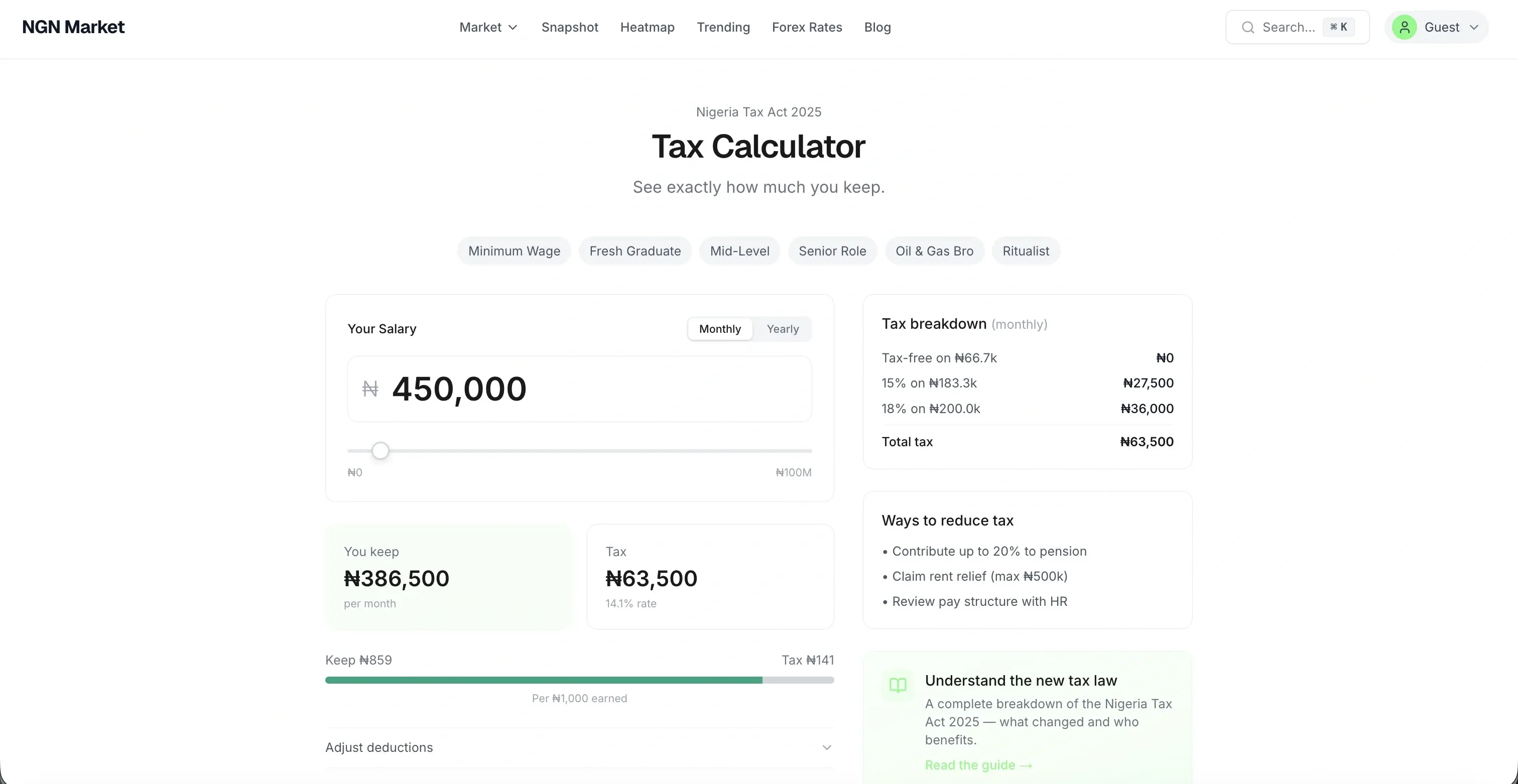
Task: Click inside the salary amount input field
Action: point(579,389)
